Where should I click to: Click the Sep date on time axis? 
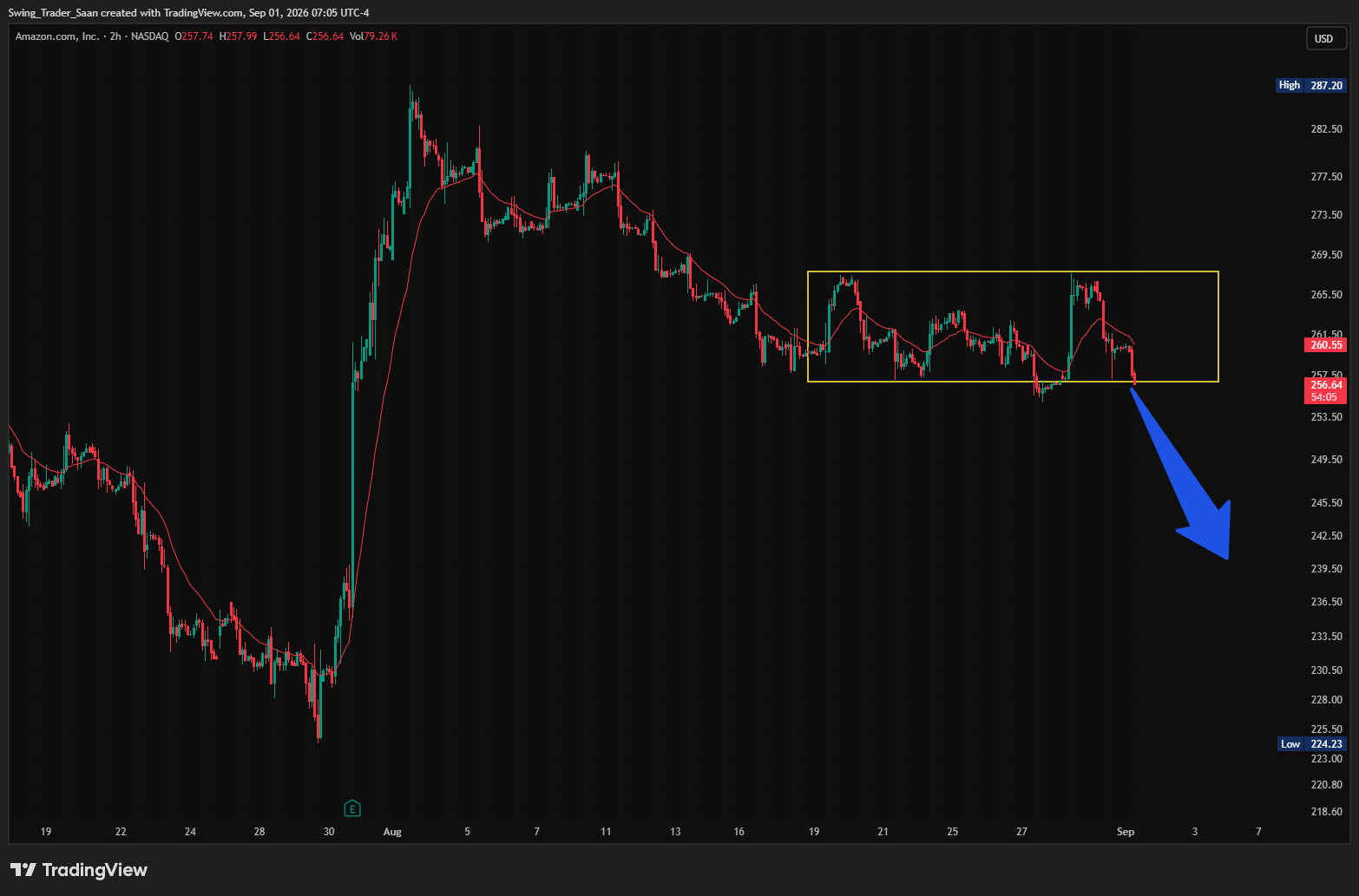(x=1126, y=832)
